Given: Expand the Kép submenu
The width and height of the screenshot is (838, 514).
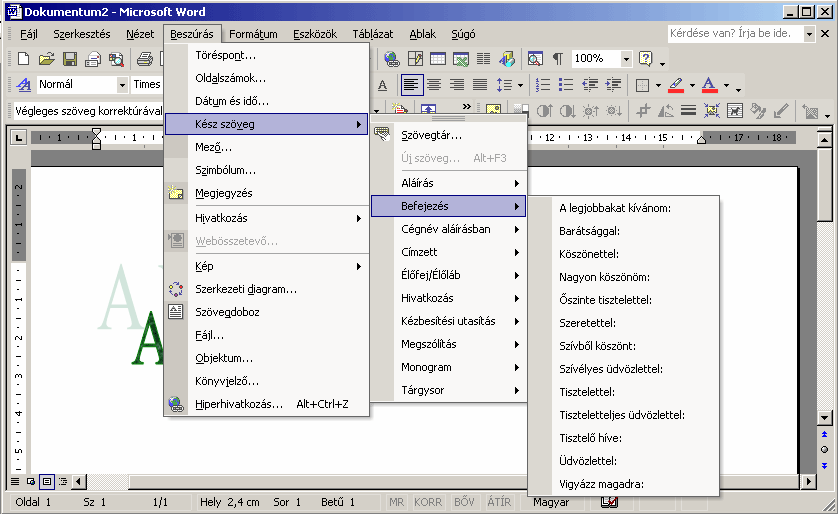Looking at the screenshot, I should pyautogui.click(x=267, y=266).
